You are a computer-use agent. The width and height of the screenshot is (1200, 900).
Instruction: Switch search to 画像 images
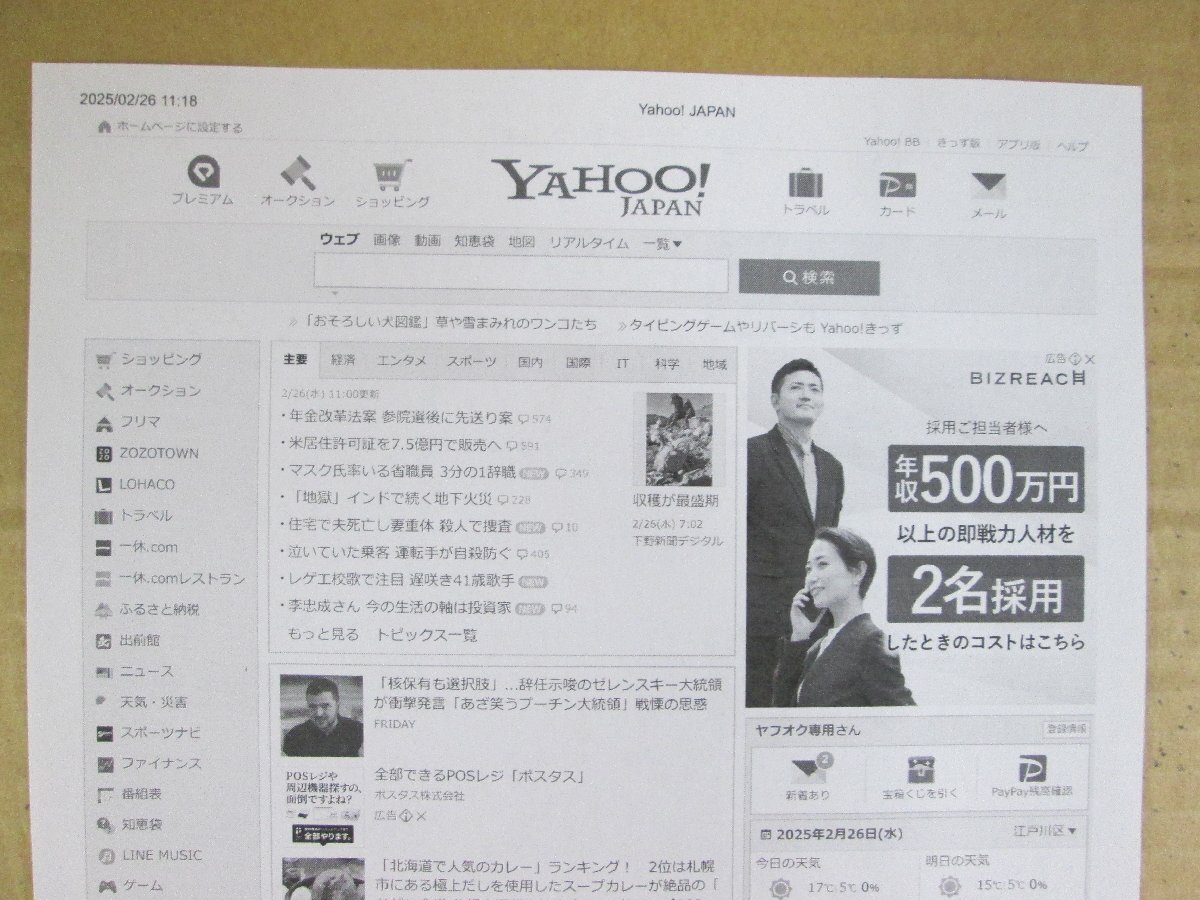(x=387, y=240)
